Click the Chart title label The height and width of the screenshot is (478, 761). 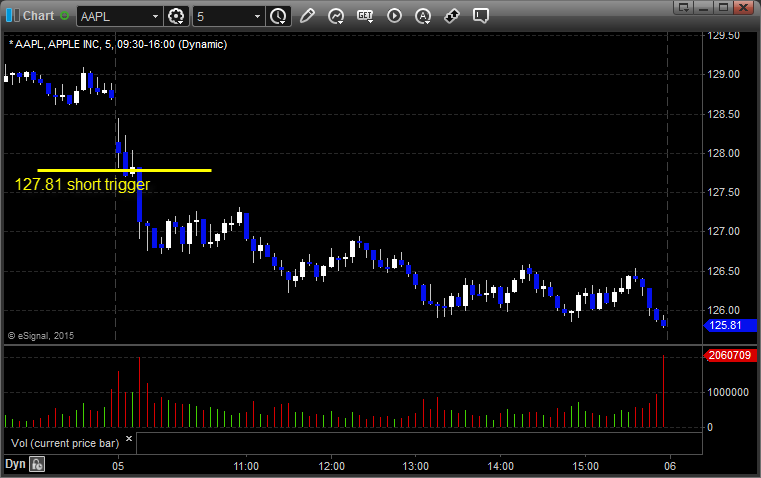[x=38, y=16]
